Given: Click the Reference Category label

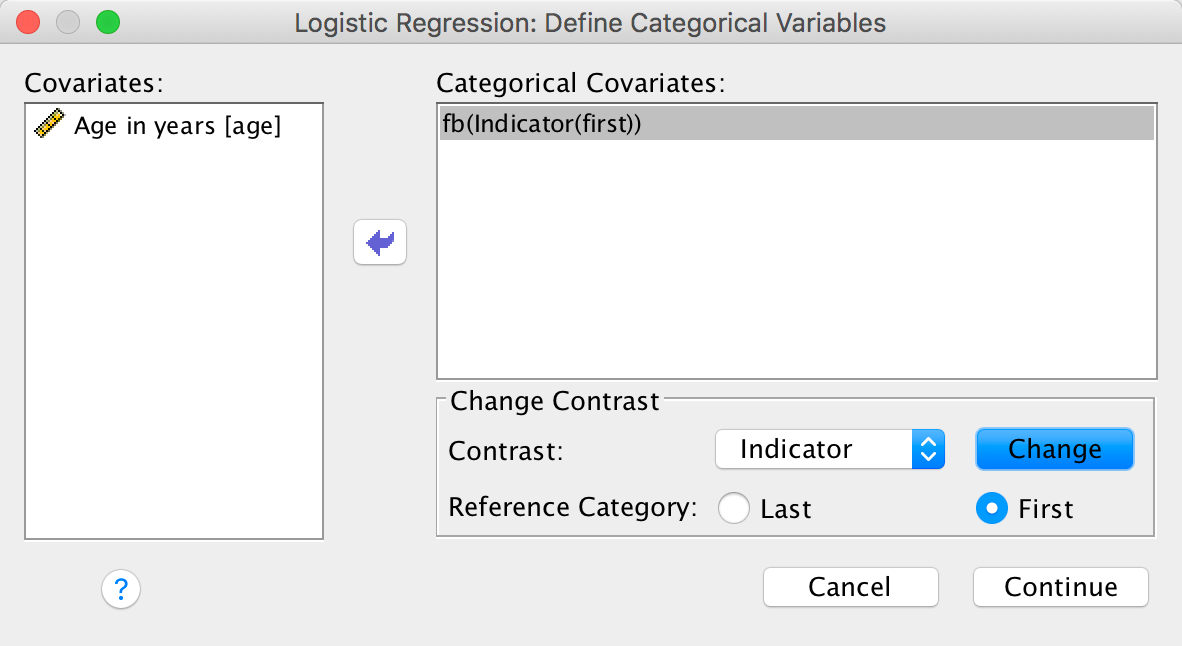Looking at the screenshot, I should point(572,507).
